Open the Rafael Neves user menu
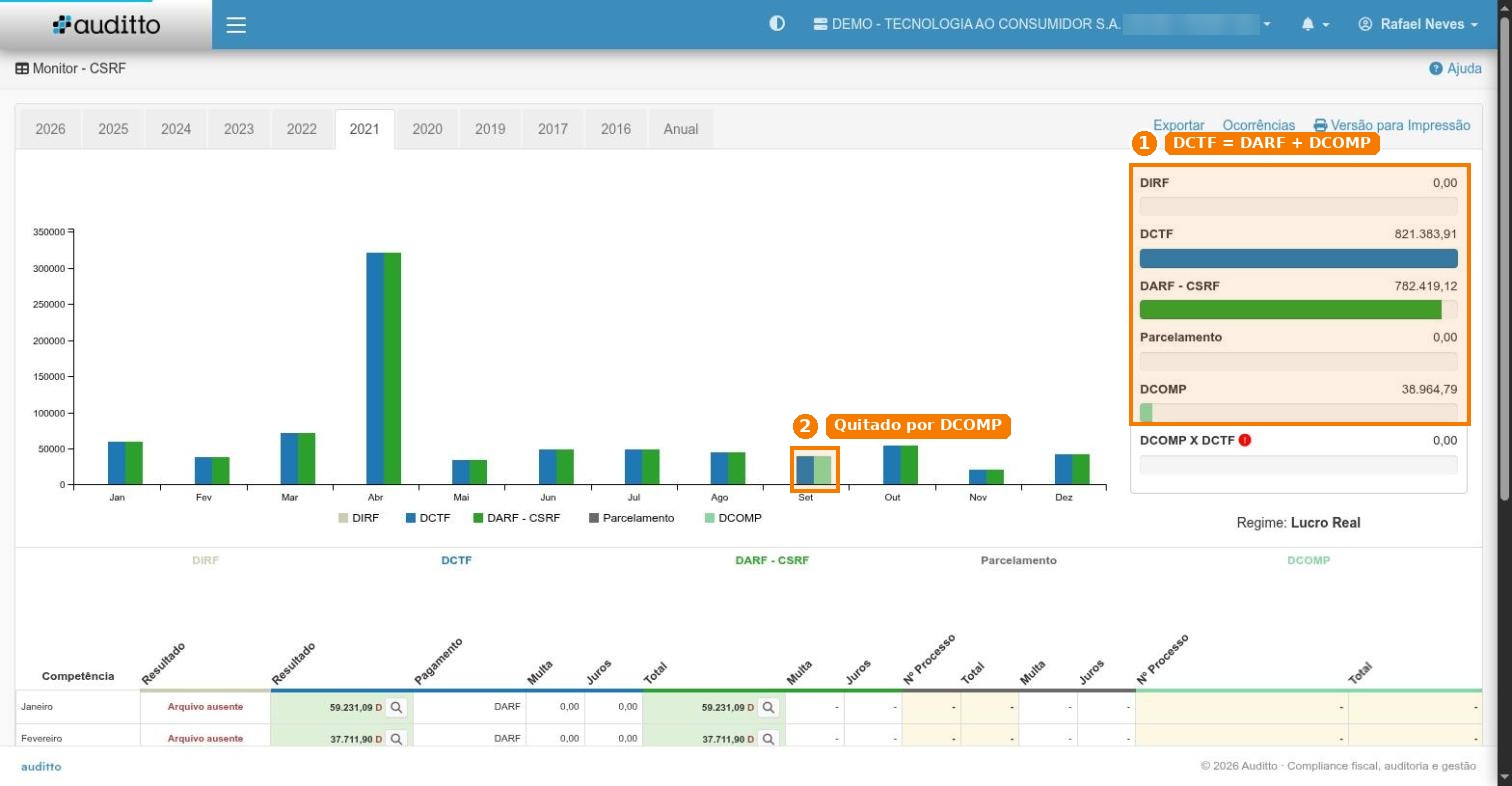Viewport: 1512px width, 786px height. [x=1418, y=24]
